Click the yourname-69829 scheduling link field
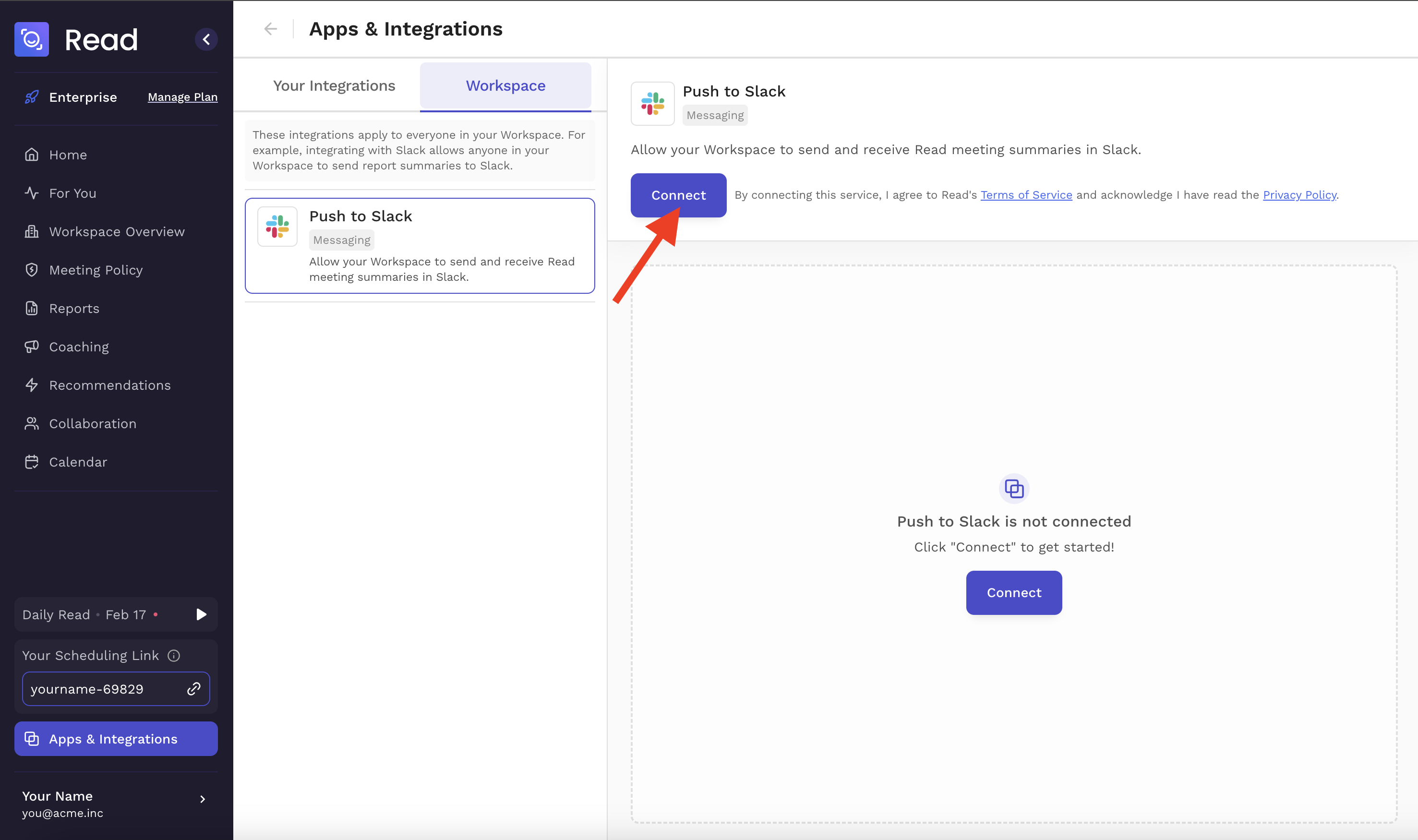Viewport: 1418px width, 840px height. click(x=116, y=689)
